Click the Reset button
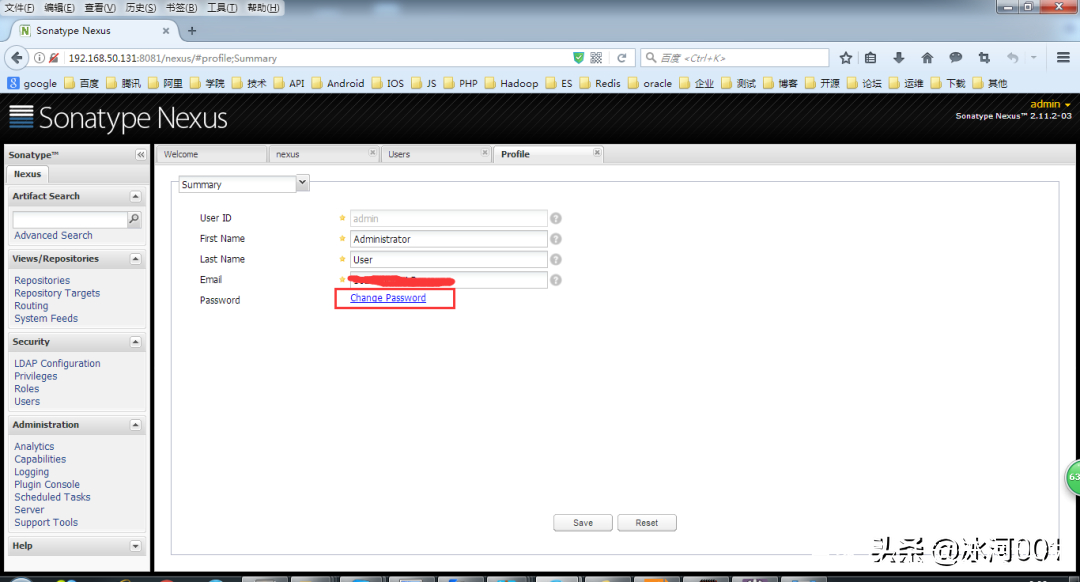Image resolution: width=1080 pixels, height=582 pixels. tap(647, 523)
